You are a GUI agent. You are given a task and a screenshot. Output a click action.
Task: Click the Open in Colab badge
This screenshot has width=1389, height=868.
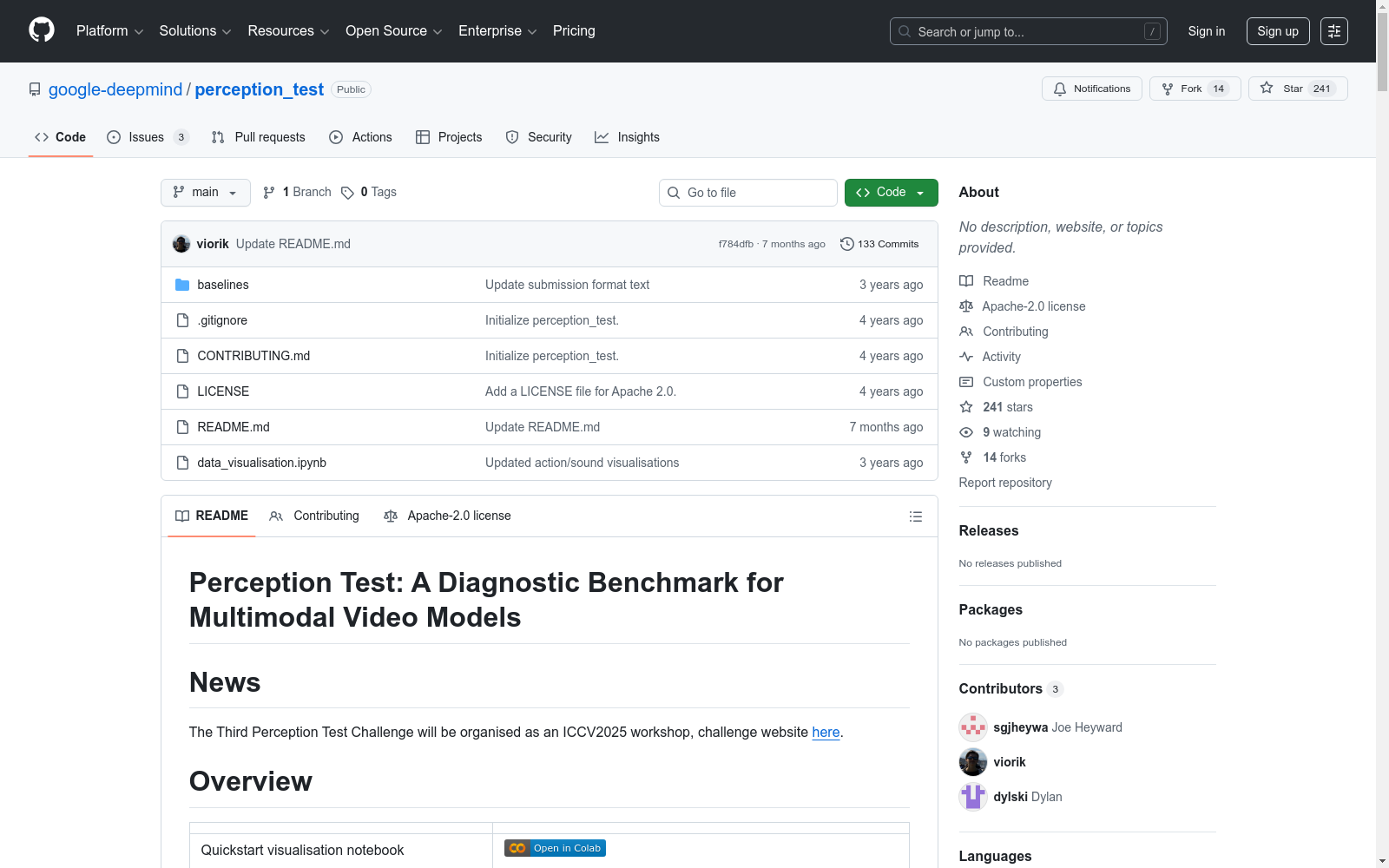click(x=556, y=848)
